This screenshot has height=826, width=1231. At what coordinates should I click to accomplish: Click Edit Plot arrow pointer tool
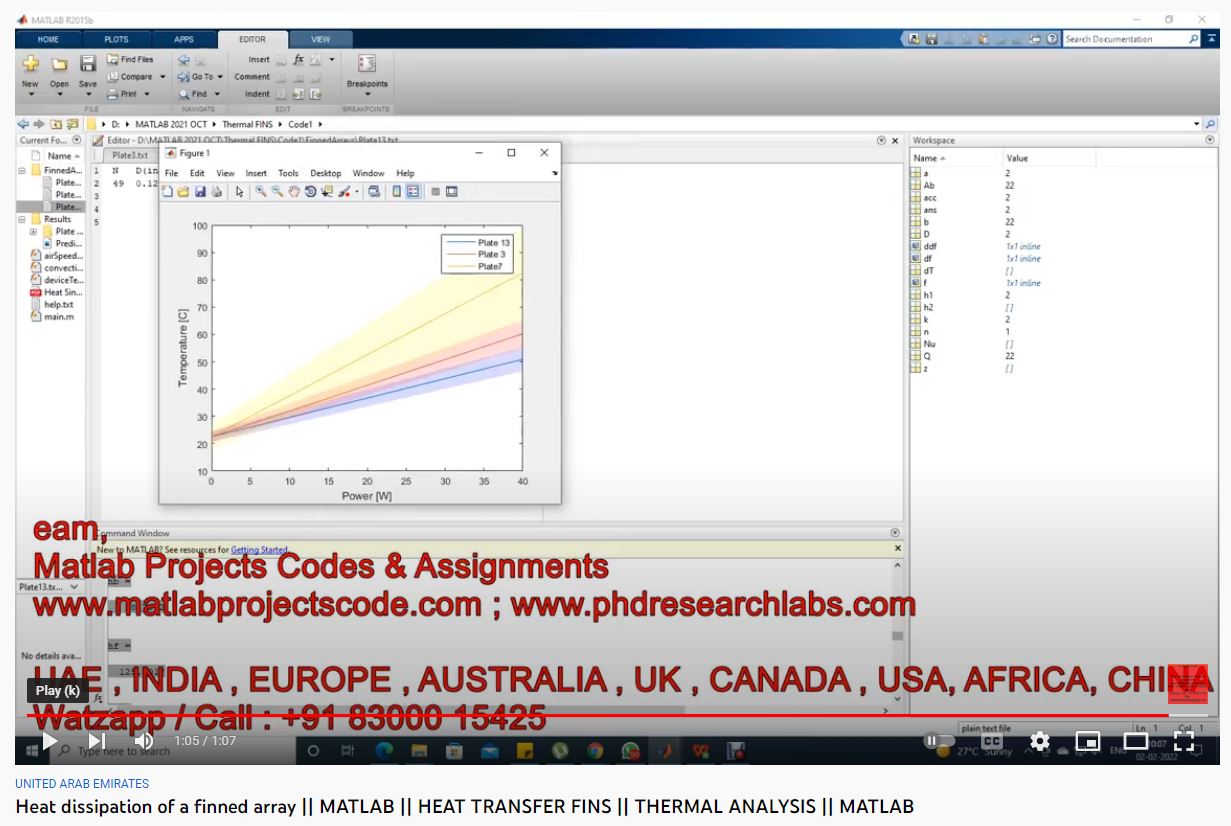click(x=240, y=192)
